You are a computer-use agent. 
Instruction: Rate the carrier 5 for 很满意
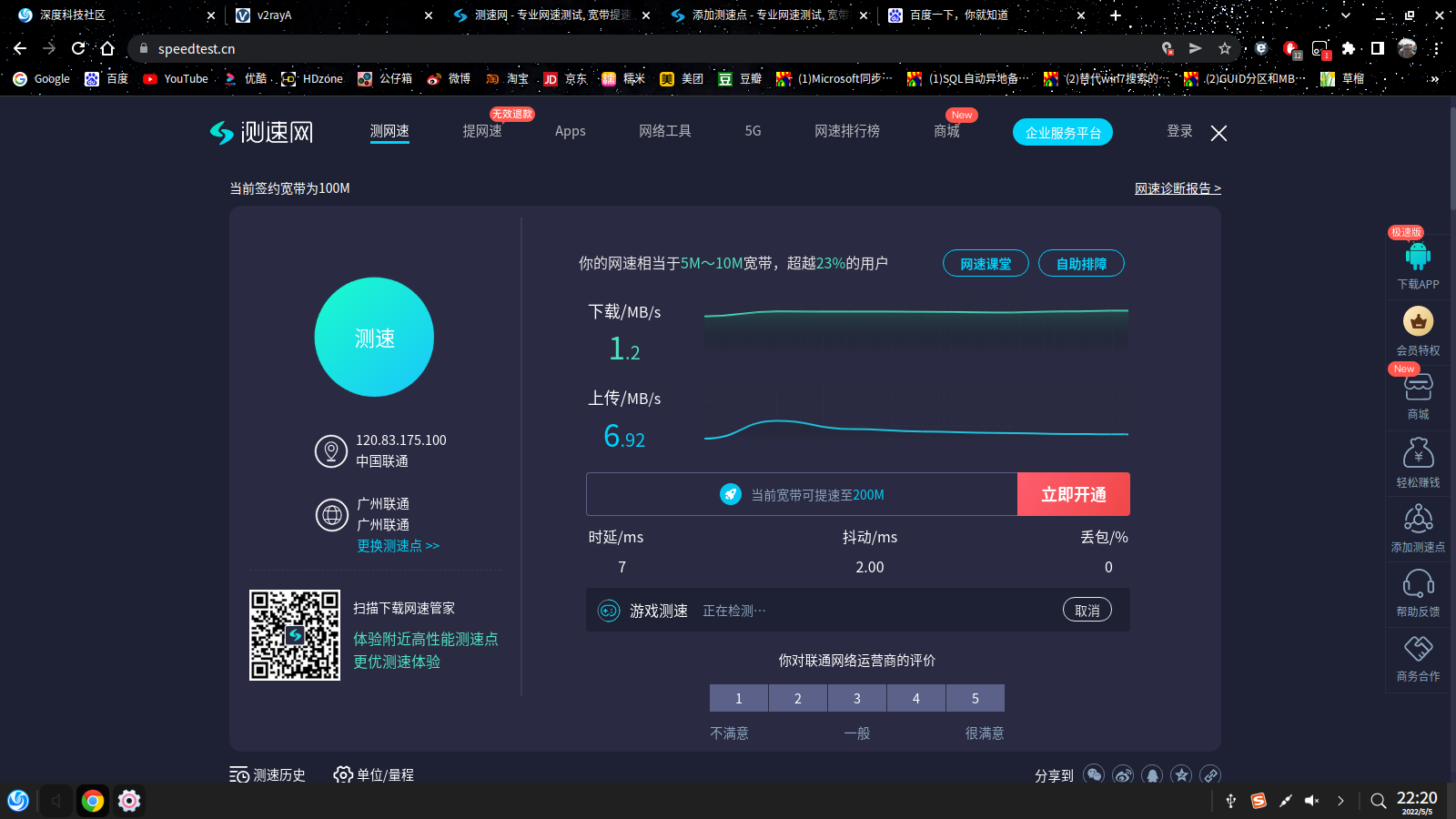click(975, 698)
